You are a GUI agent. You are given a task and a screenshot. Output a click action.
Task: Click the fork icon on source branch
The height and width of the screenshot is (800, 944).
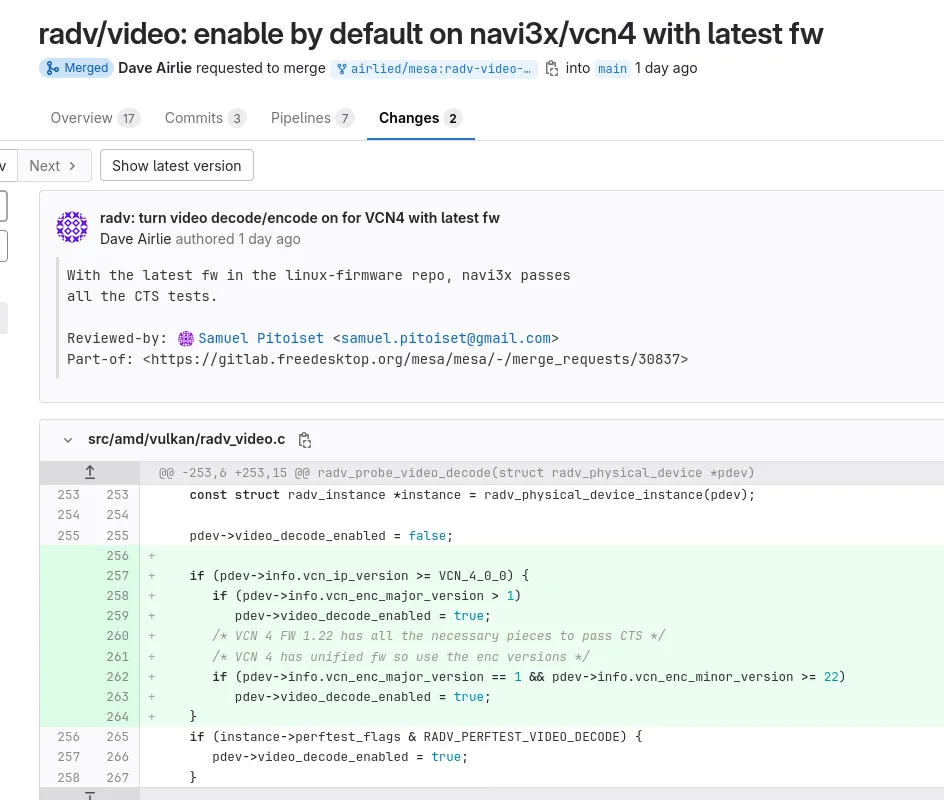coord(341,69)
